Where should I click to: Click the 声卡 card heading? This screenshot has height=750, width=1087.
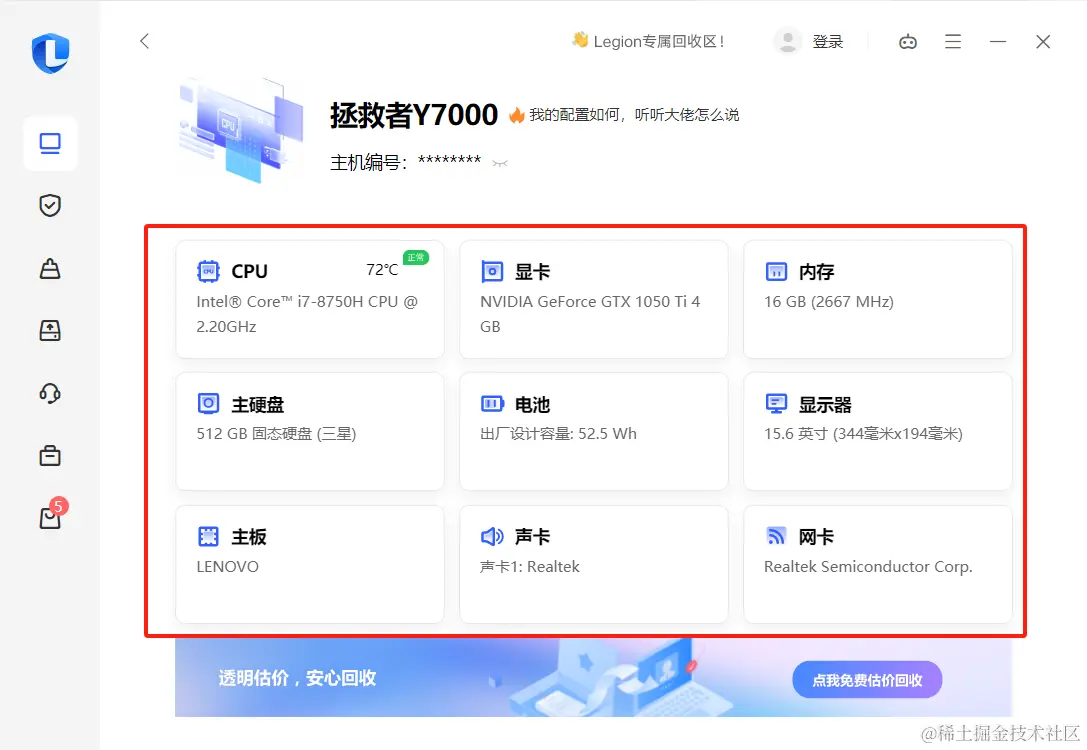(x=532, y=537)
